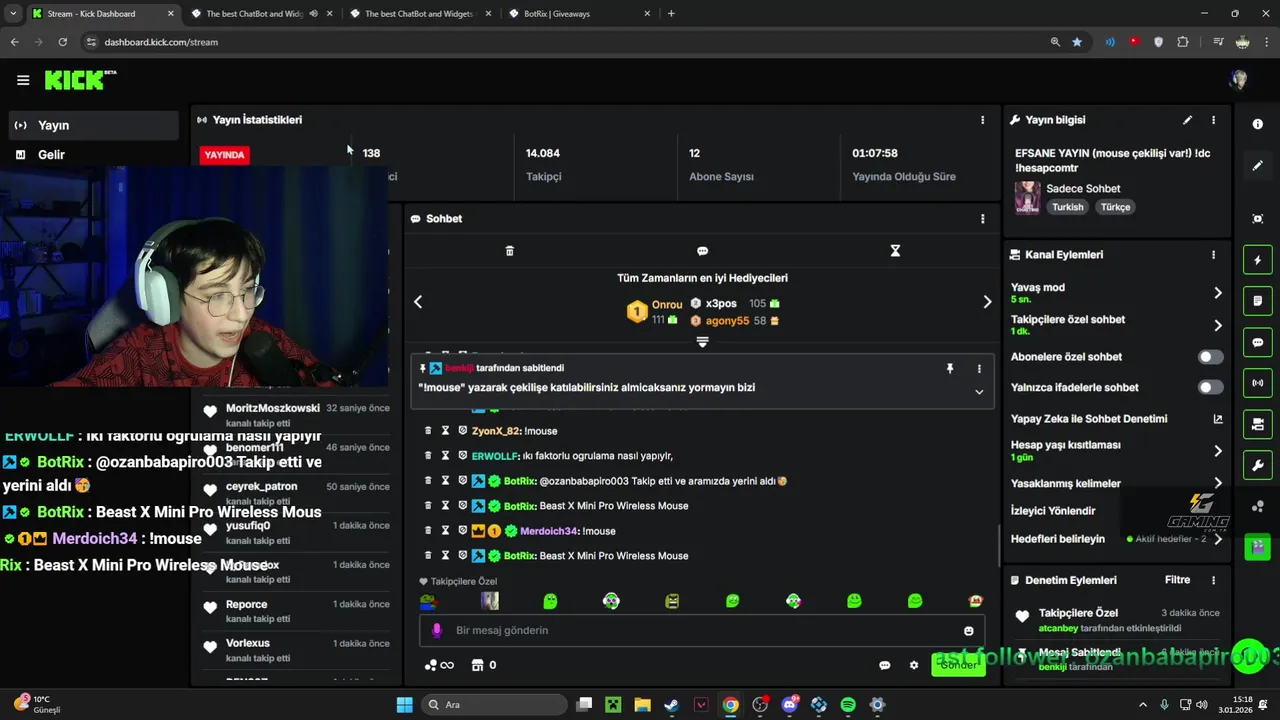This screenshot has height=720, width=1280.
Task: Open Denetim Eylemleri three-dot options
Action: coord(1213,580)
